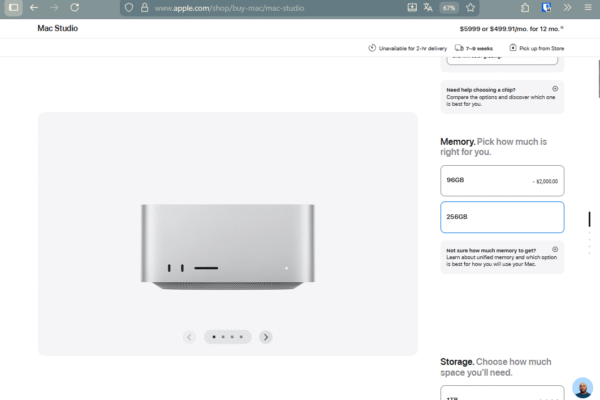Screen dimensions: 600x400
Task: Go back to previous page
Action: coord(34,7)
